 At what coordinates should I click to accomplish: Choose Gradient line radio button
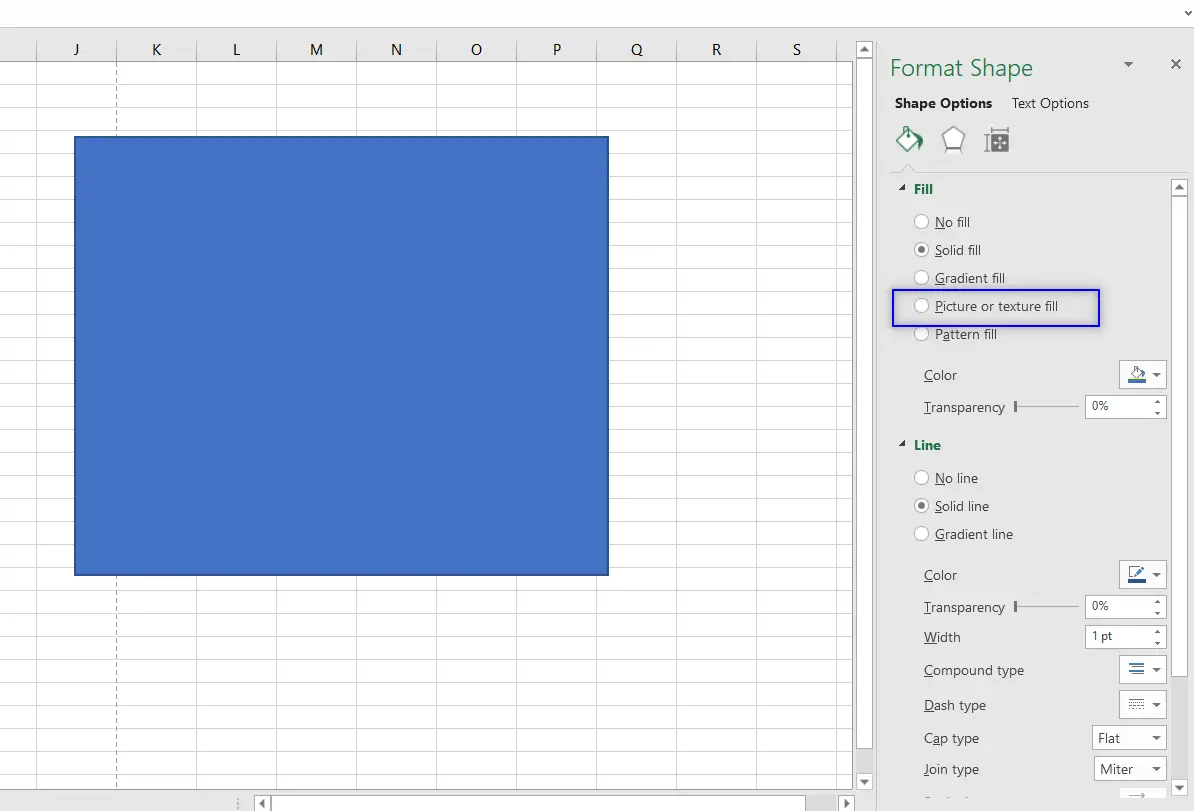[x=921, y=534]
